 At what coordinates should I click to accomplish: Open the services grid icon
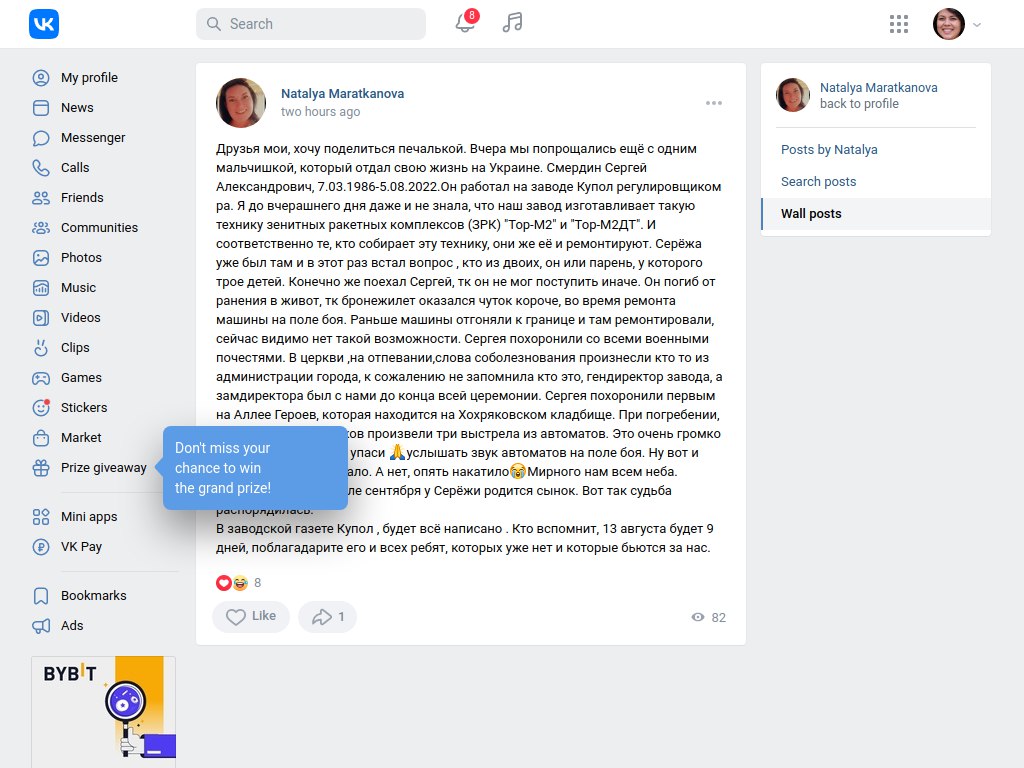point(899,24)
